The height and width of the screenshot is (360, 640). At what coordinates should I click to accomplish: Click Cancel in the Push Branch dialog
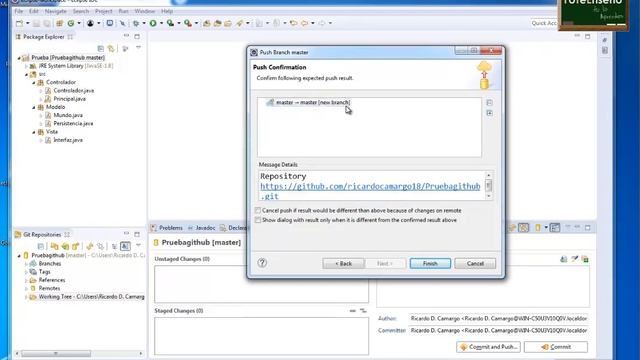click(475, 263)
